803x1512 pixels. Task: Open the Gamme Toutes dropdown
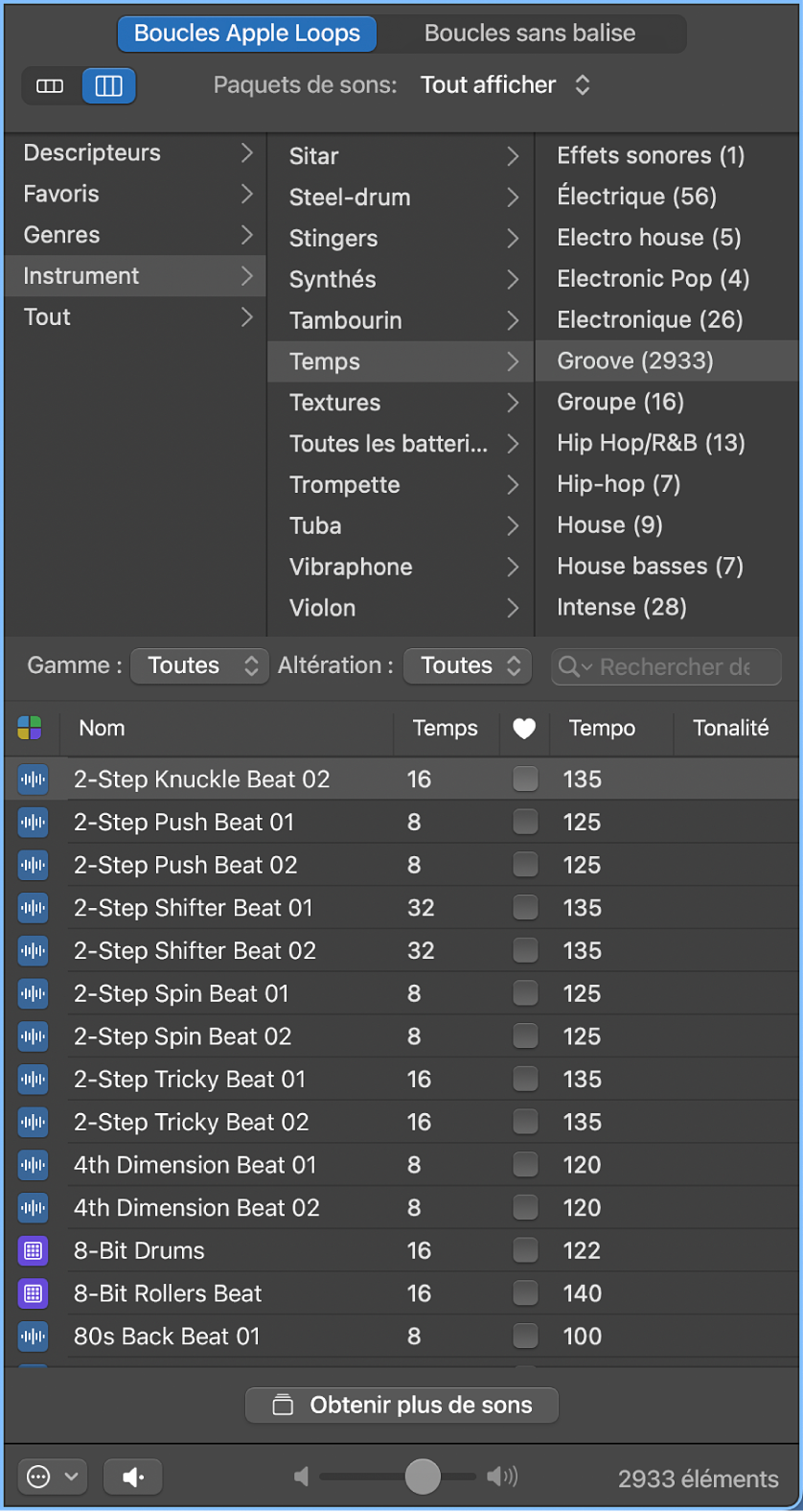(199, 665)
